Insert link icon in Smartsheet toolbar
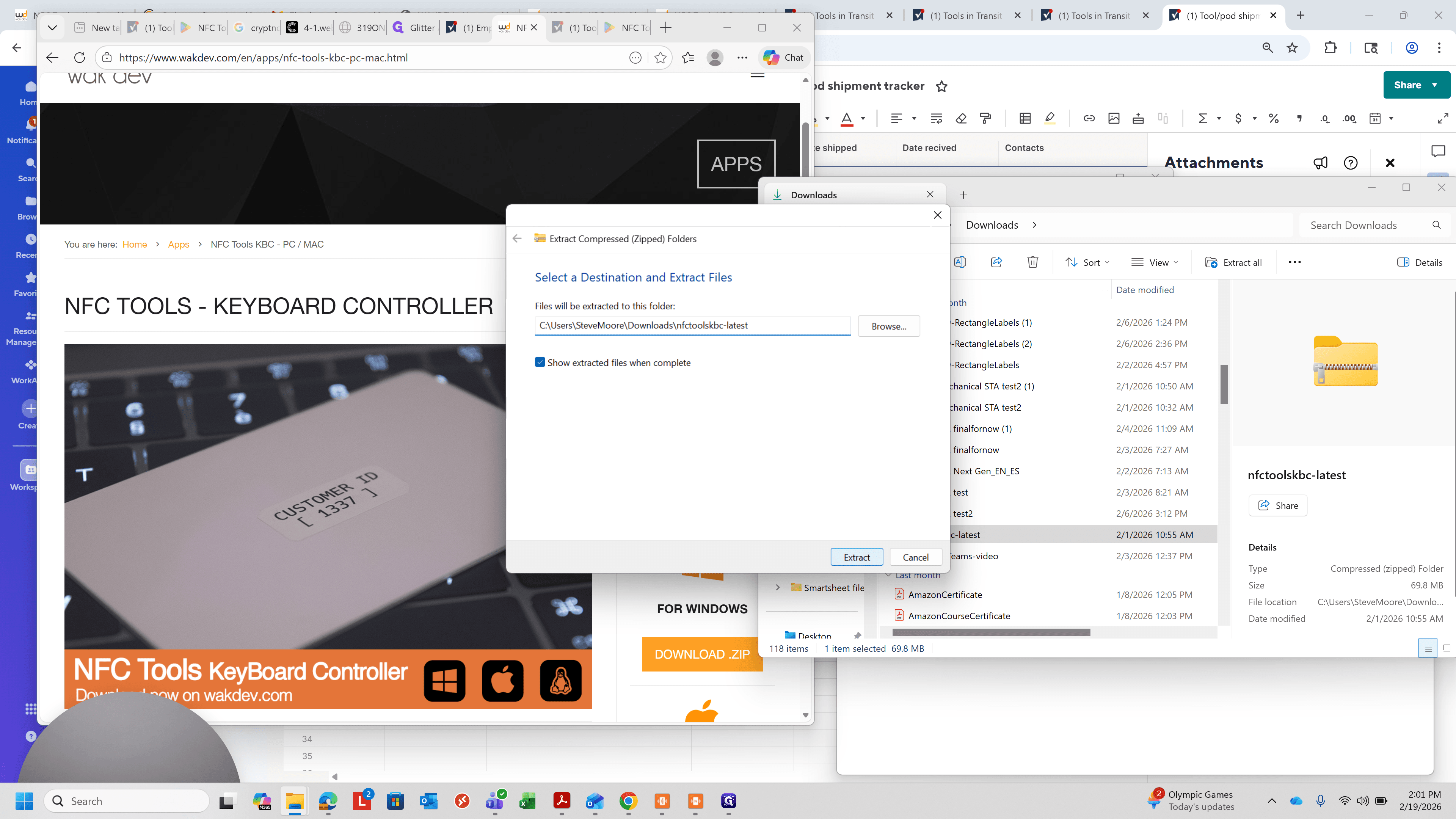The width and height of the screenshot is (1456, 819). pos(1089,118)
